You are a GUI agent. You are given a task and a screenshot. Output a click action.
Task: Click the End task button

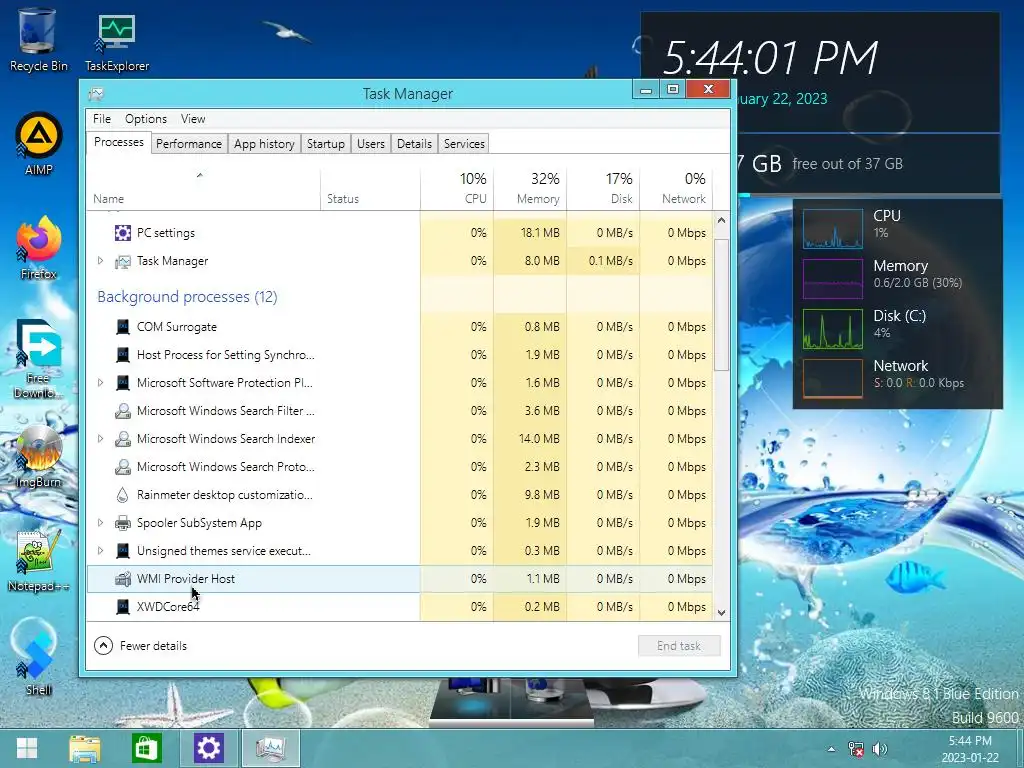(679, 646)
